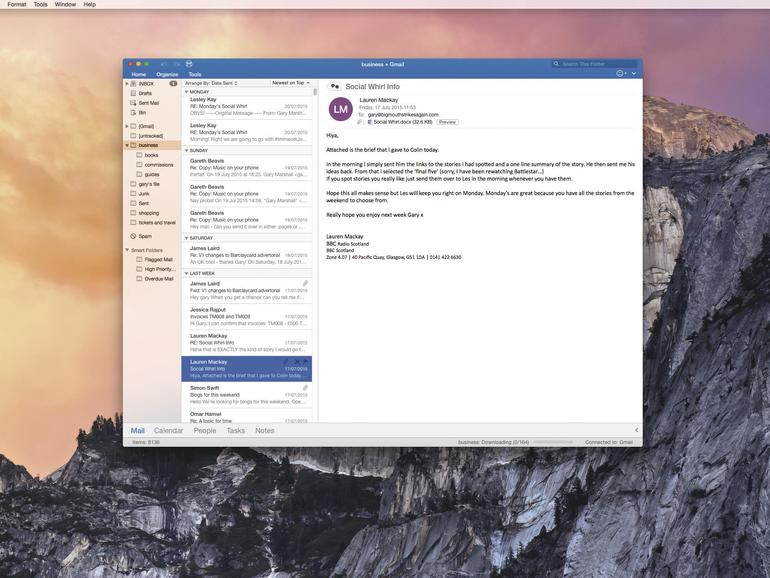Expand the INBOX folder

(127, 84)
